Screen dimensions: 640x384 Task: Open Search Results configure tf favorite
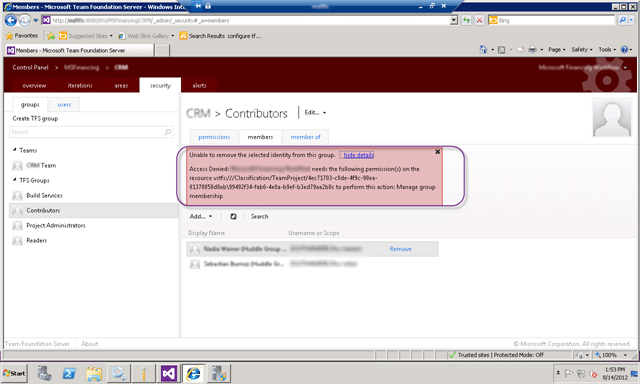(x=220, y=36)
